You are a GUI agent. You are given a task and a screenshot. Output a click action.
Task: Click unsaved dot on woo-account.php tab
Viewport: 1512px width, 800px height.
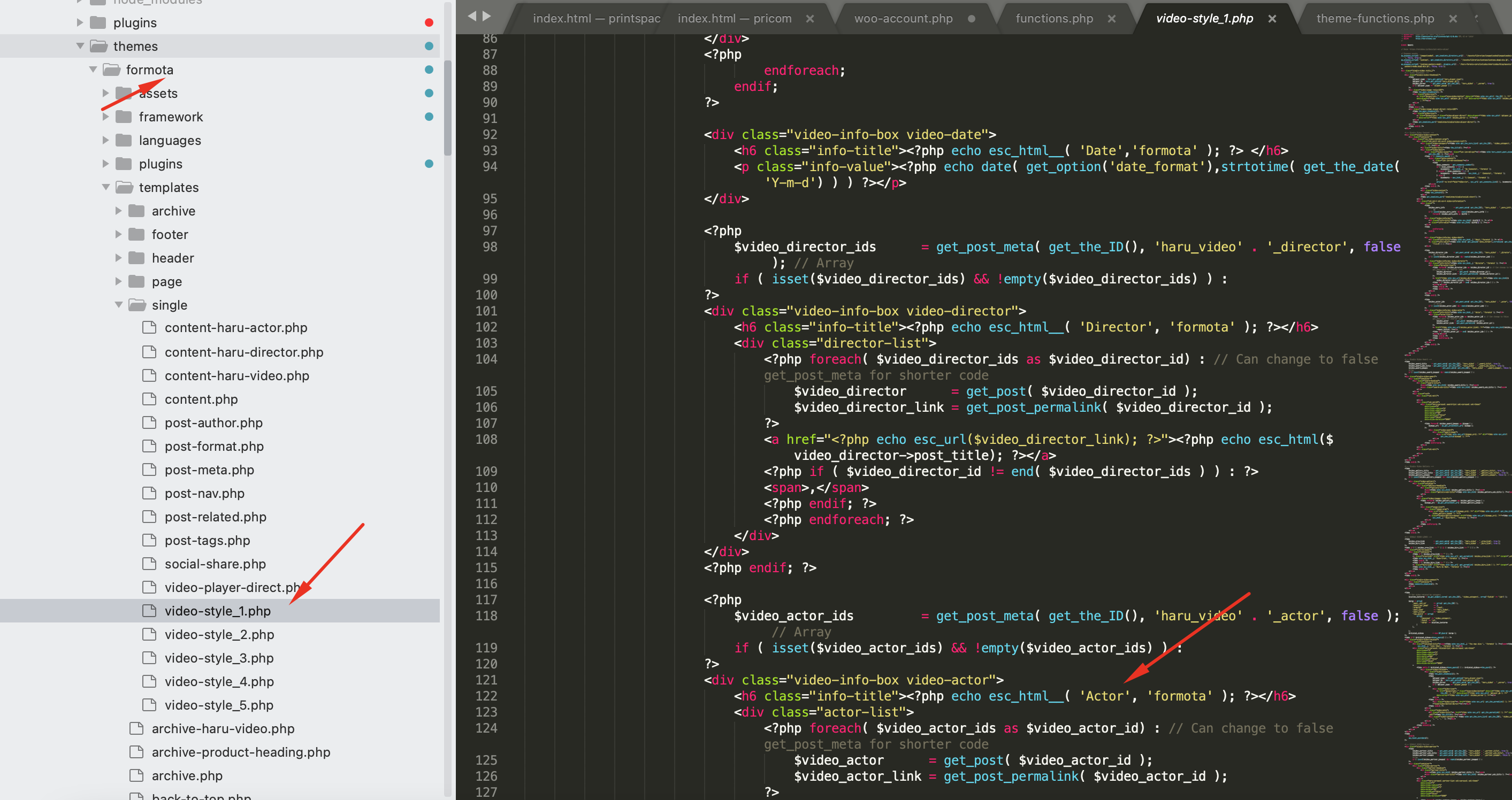click(972, 19)
